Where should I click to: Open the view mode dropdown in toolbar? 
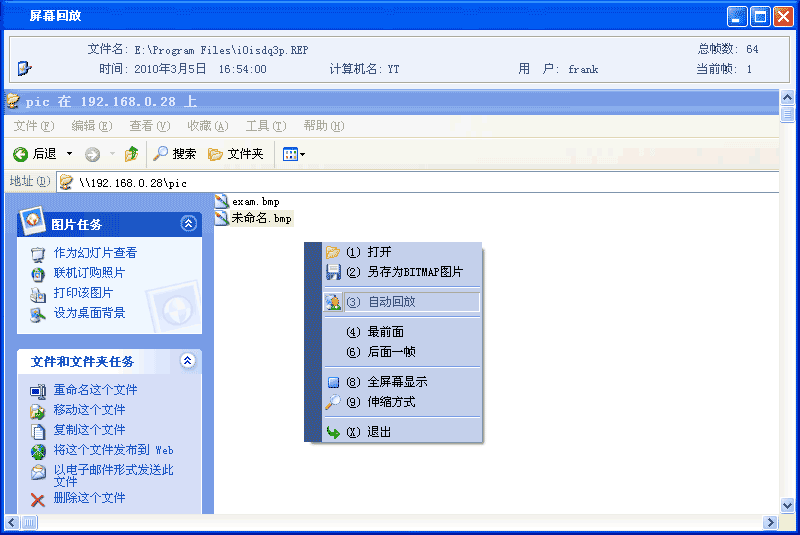[293, 154]
